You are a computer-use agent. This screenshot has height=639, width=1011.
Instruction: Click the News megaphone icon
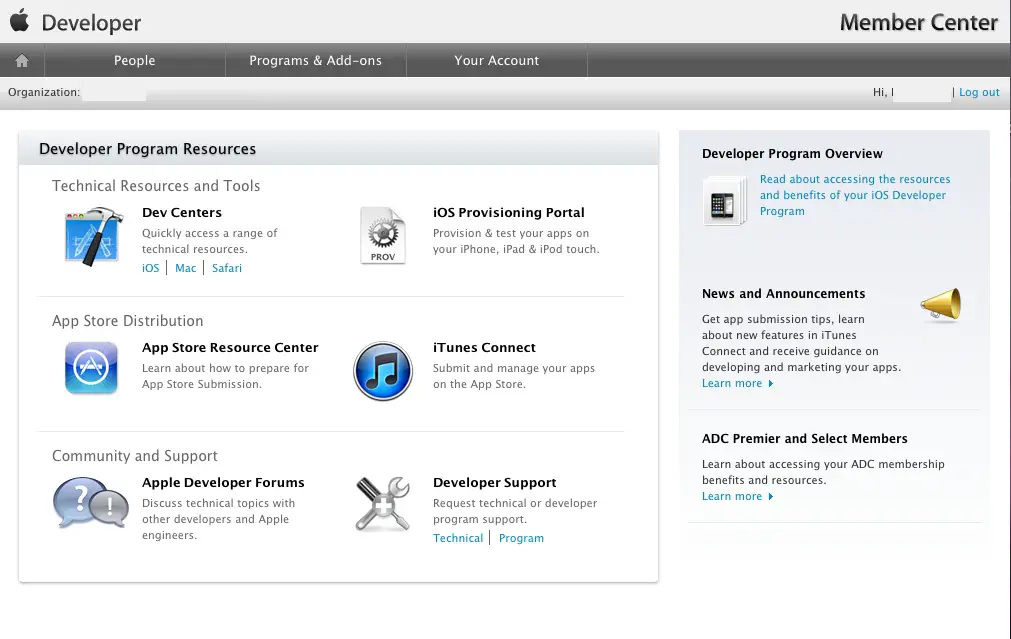pyautogui.click(x=941, y=304)
